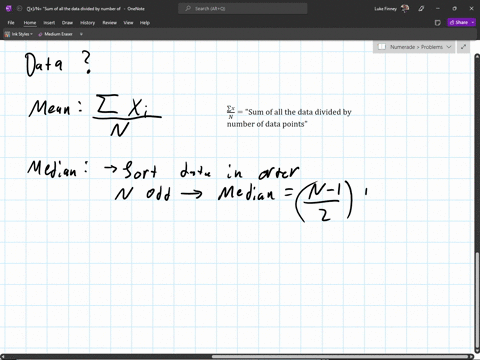Click the OneNote app logo icon
480x360 pixels.
9,9
